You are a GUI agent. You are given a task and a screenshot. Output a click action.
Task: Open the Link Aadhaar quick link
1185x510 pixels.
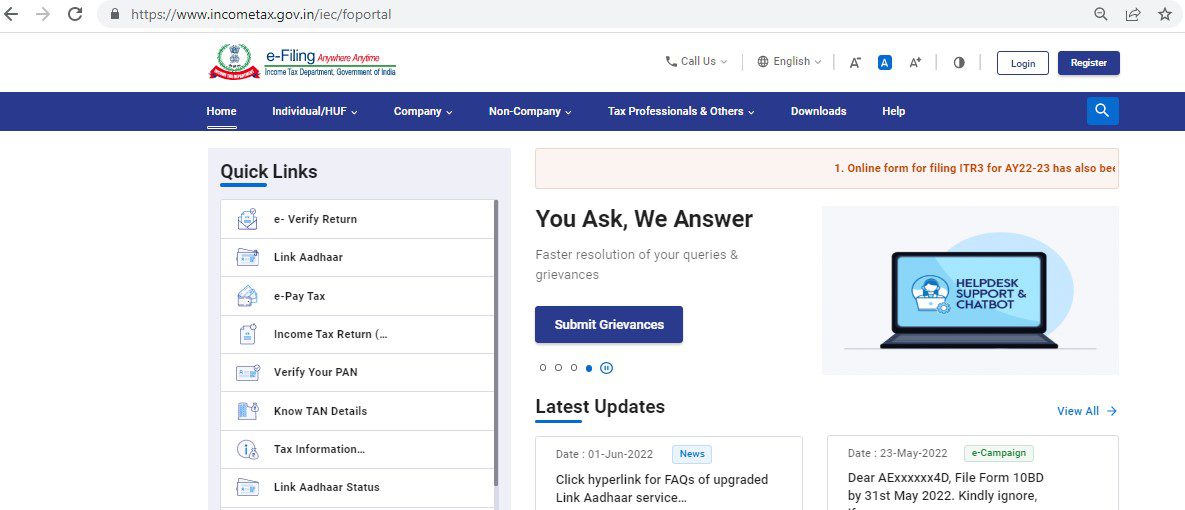click(357, 257)
